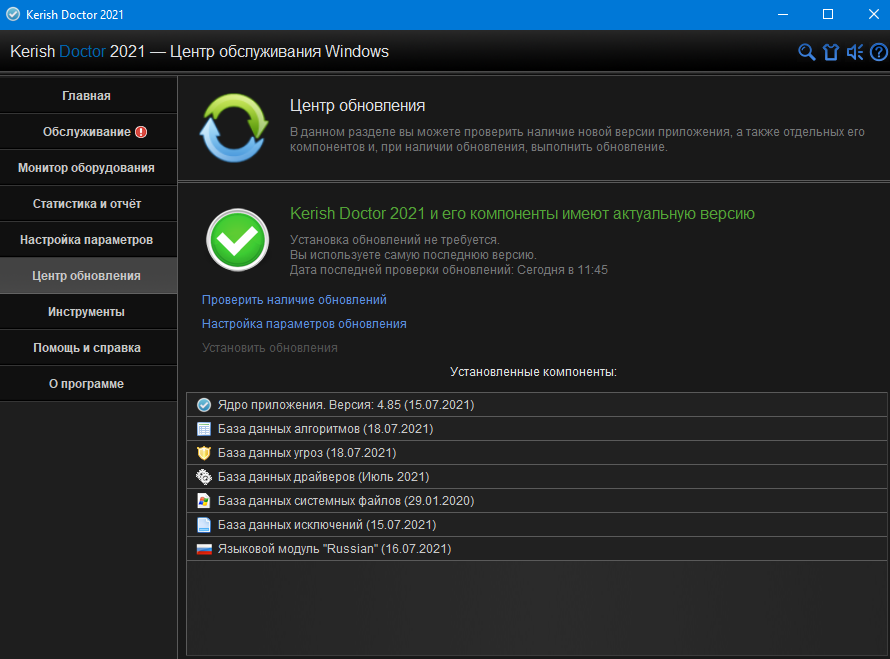Screen dimensions: 890x659
Task: Open the Настройка параметров обновления link
Action: (304, 324)
